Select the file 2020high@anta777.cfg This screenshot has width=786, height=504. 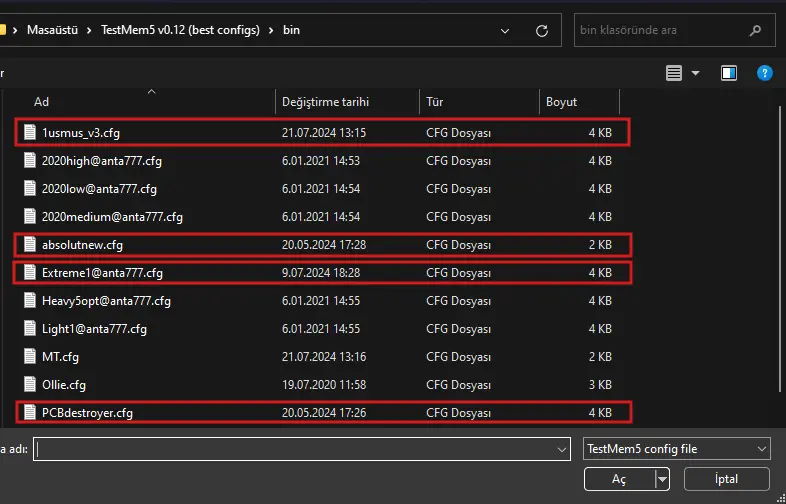pos(102,161)
